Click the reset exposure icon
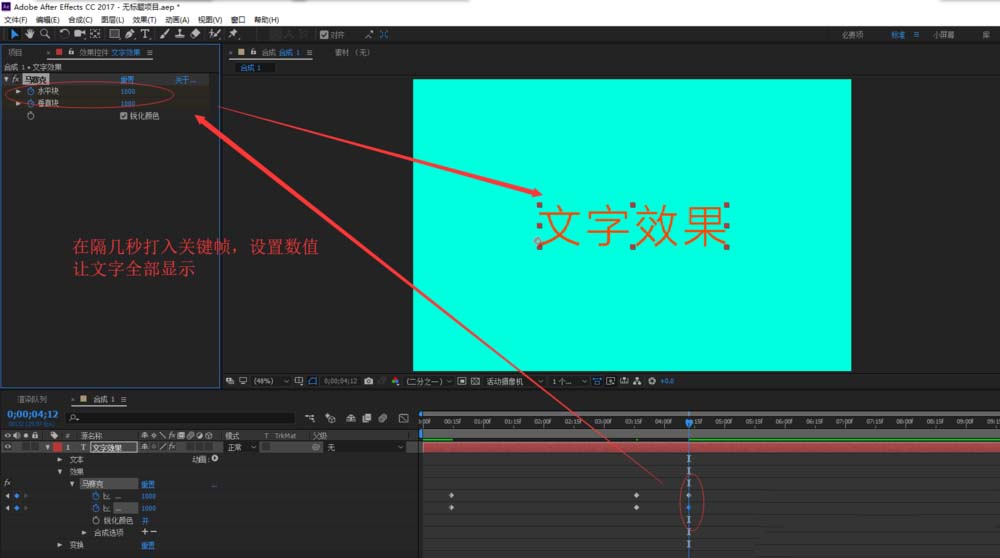Screen dimensions: 1000x558 coord(652,381)
